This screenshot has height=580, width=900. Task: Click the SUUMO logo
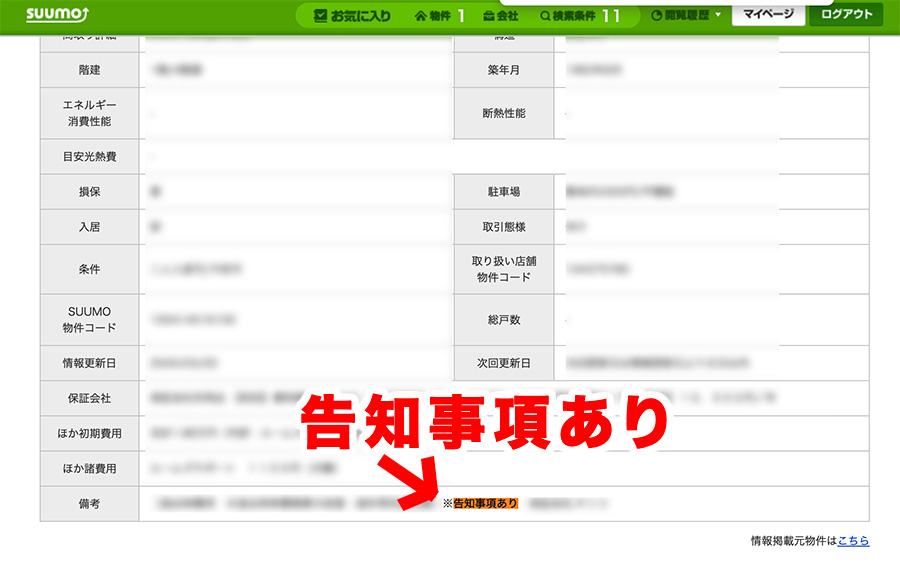(57, 14)
